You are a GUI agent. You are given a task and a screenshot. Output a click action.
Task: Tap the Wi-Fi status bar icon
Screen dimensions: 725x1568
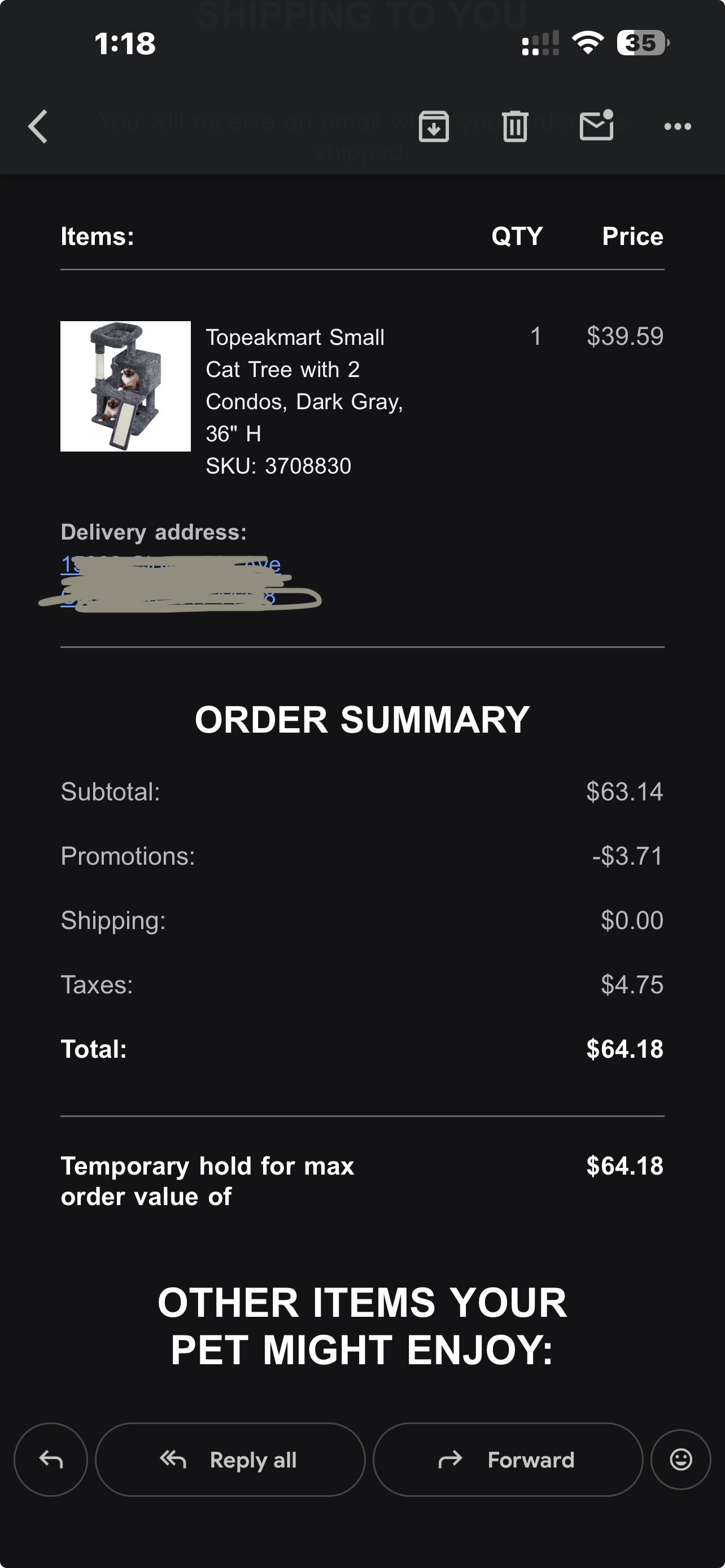[x=587, y=42]
